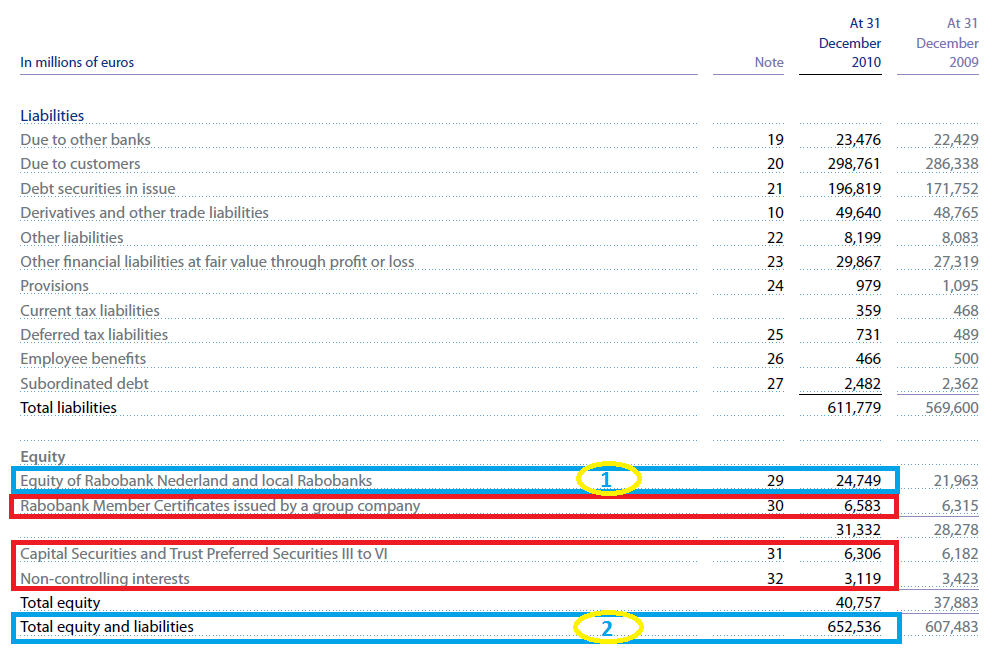The width and height of the screenshot is (998, 656).
Task: Click the "Non-controlling interests" row label
Action: tap(105, 579)
